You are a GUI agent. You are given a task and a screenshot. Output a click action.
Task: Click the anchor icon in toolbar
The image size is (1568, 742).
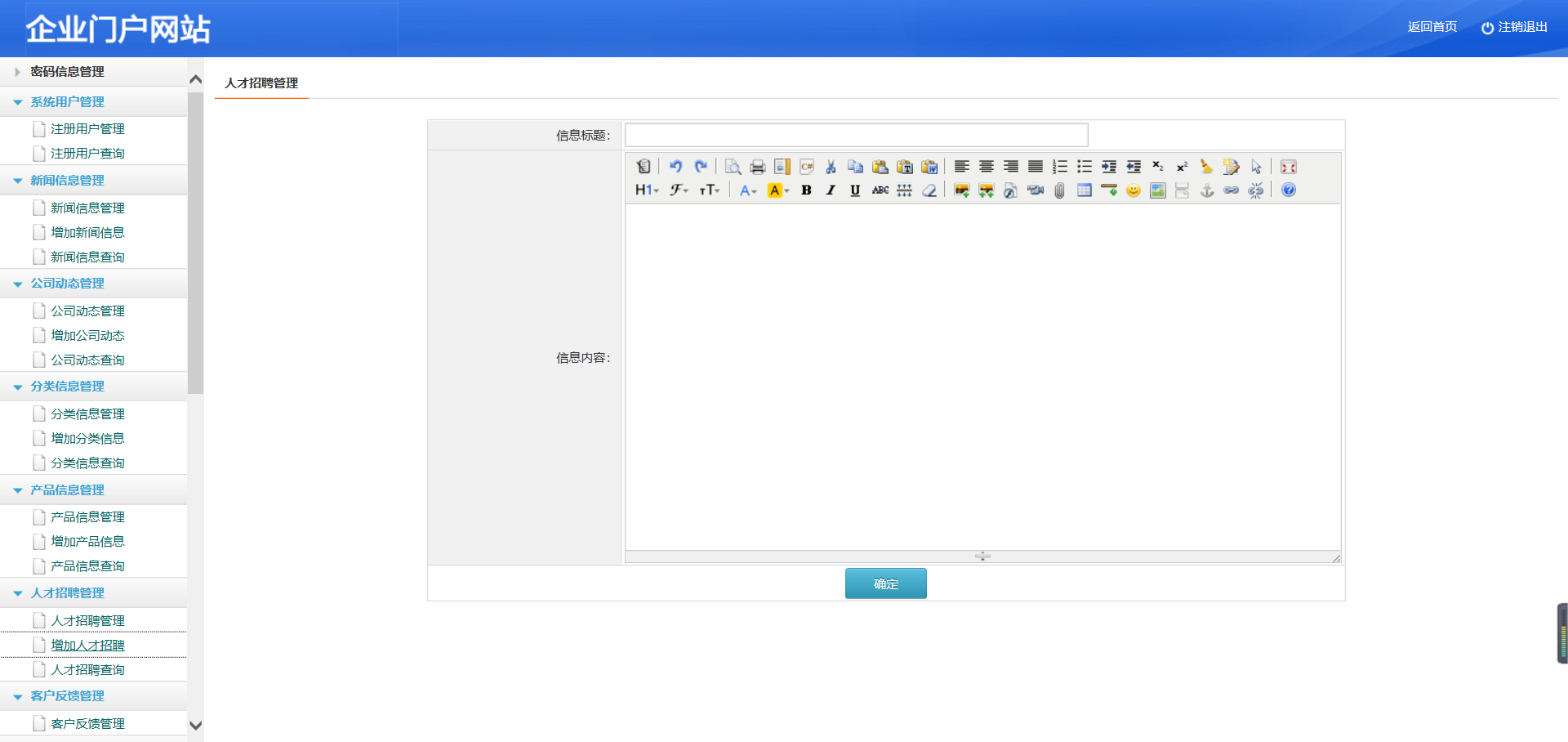1206,190
